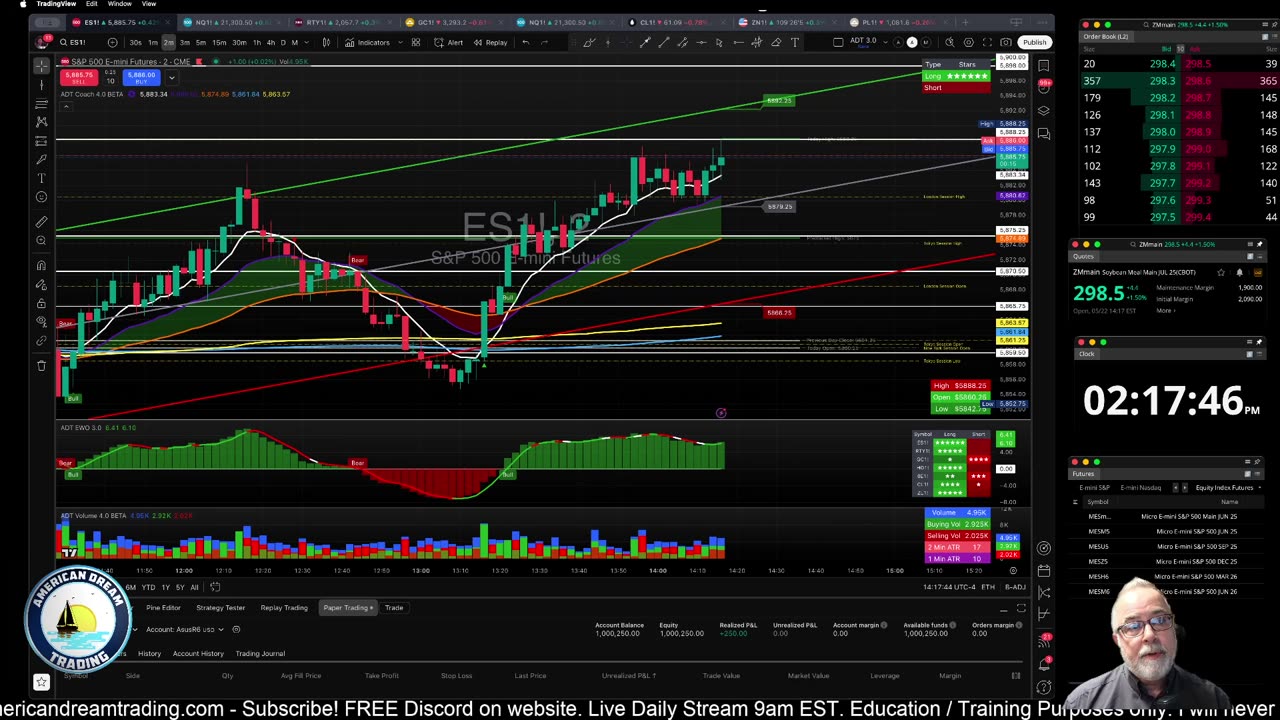
Task: Expand the chart legend chevron beside BUY
Action: coord(171,77)
